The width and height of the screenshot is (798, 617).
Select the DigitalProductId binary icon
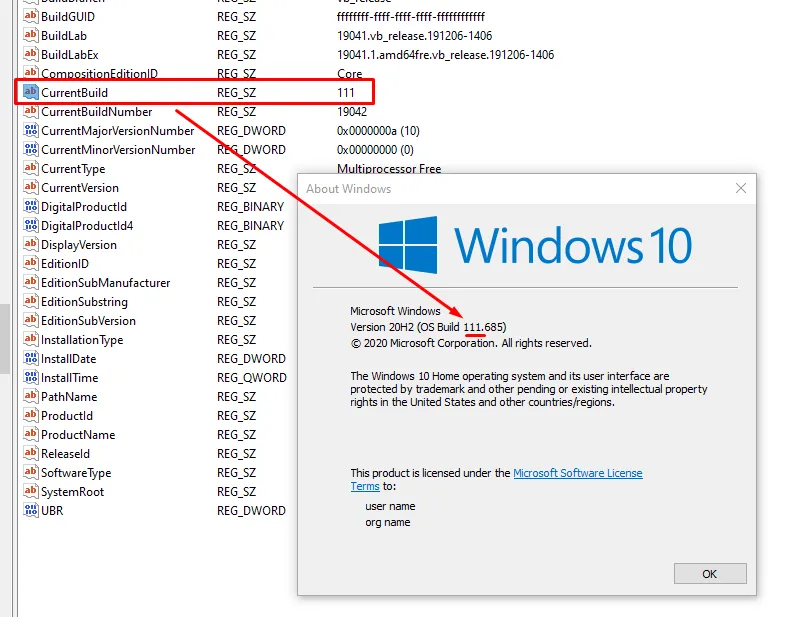pos(31,206)
